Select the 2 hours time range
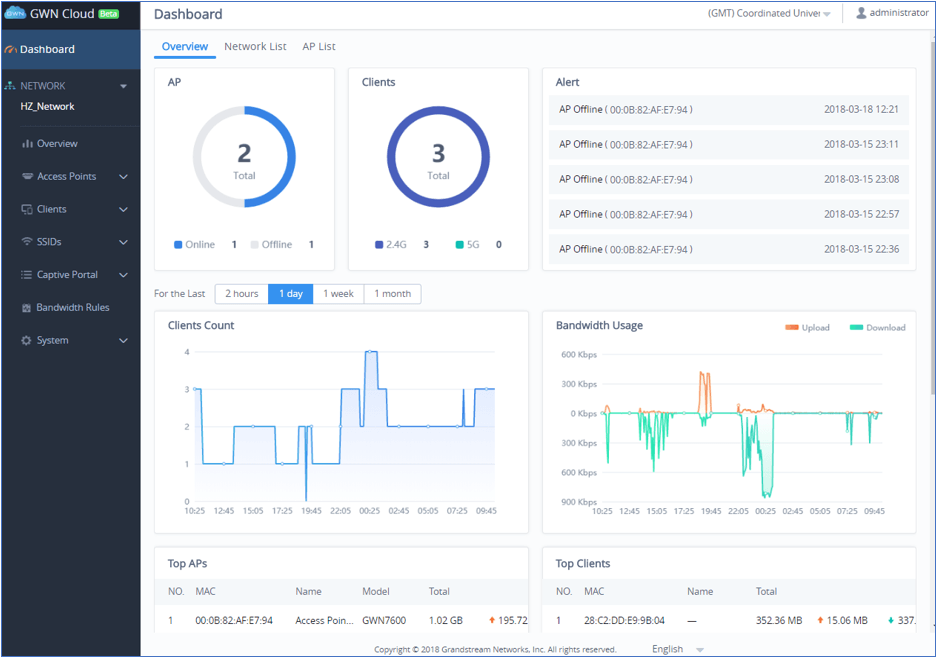The image size is (938, 660). (241, 294)
